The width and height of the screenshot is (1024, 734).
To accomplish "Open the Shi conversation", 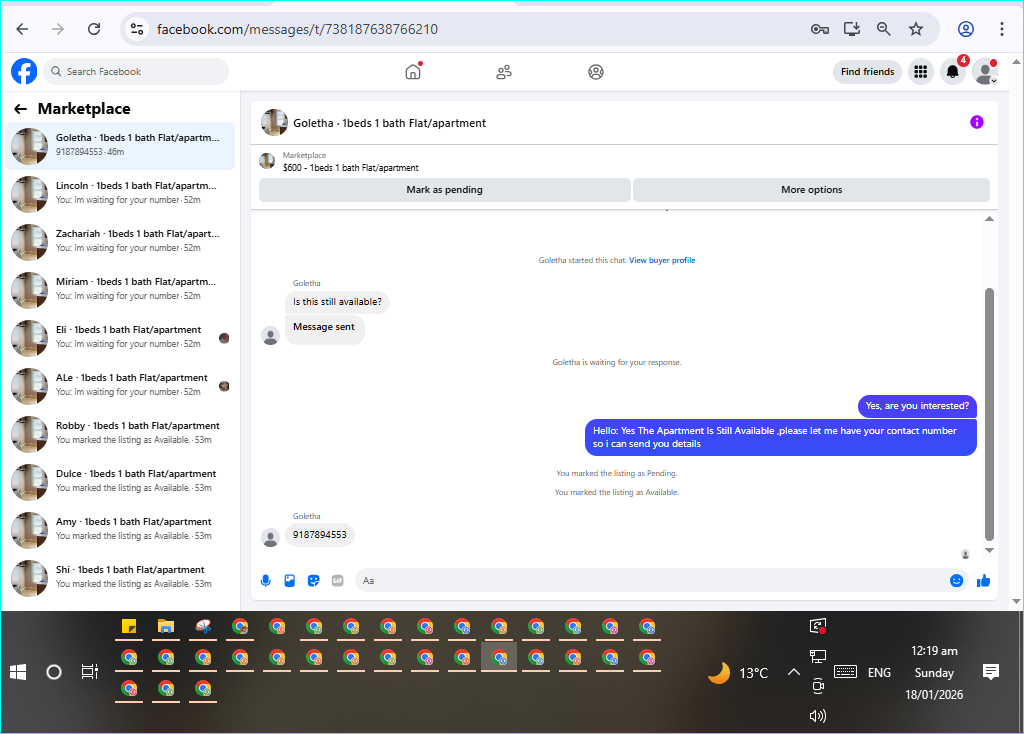I will pos(120,577).
